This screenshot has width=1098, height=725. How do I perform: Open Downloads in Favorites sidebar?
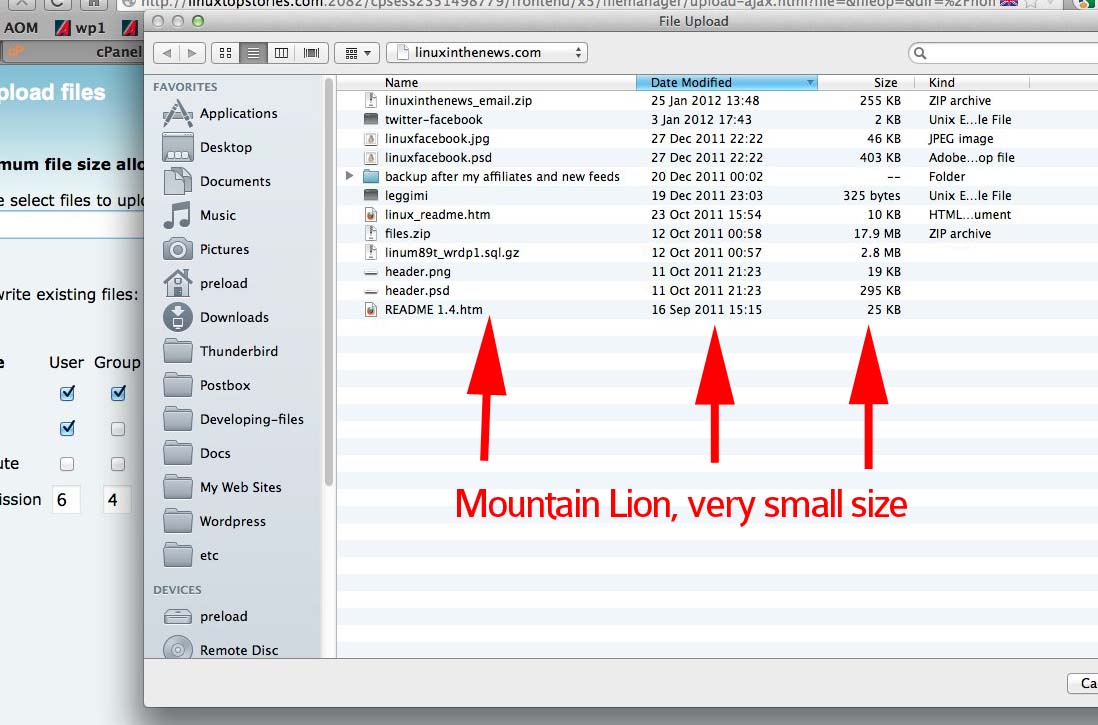coord(216,317)
